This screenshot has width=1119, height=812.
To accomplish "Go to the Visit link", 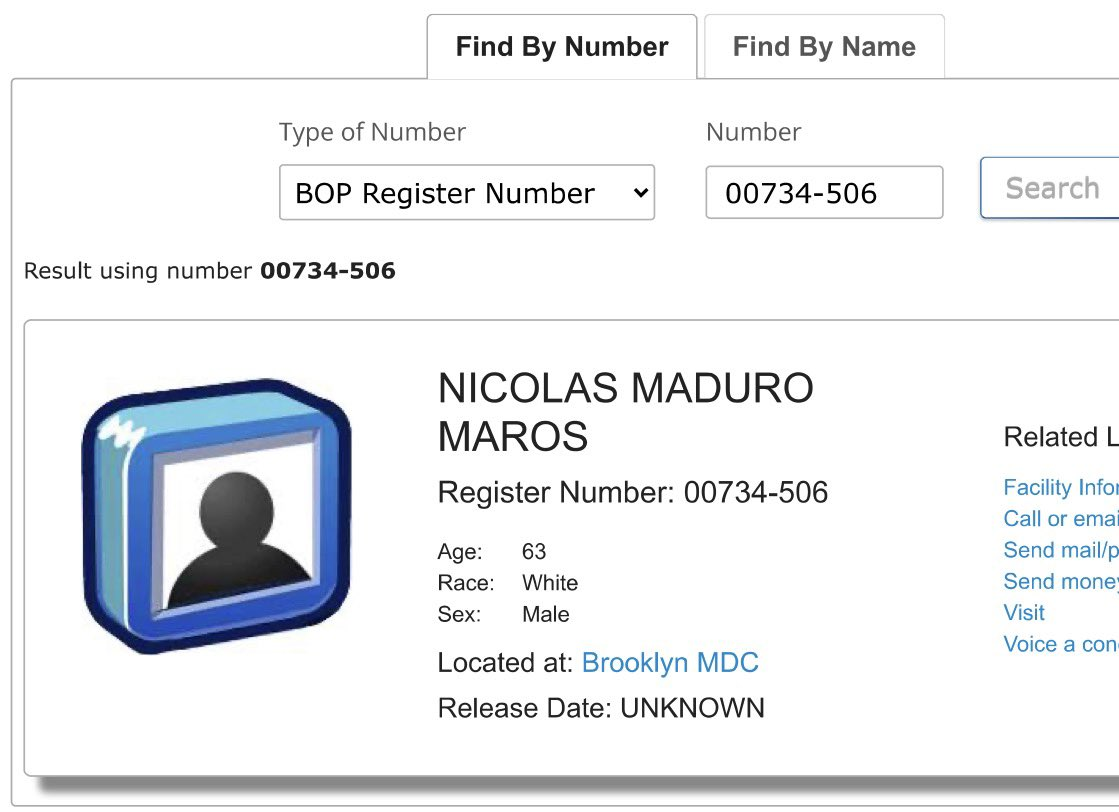I will coord(1024,613).
